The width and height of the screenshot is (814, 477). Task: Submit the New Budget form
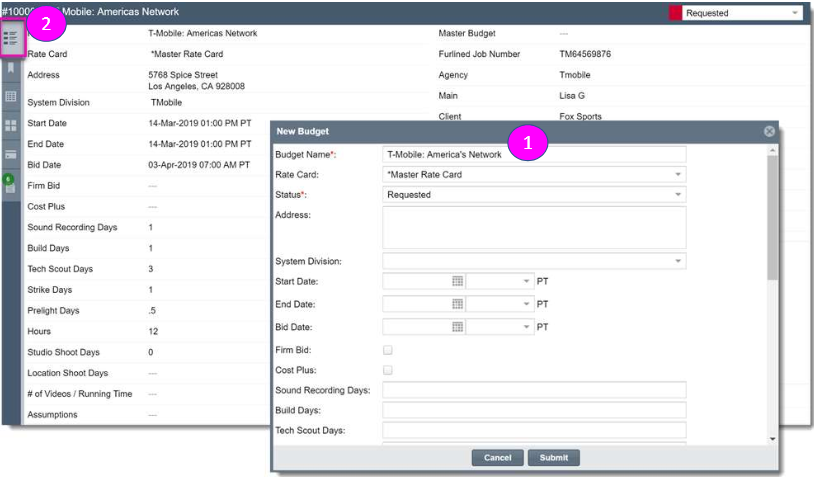[x=554, y=458]
